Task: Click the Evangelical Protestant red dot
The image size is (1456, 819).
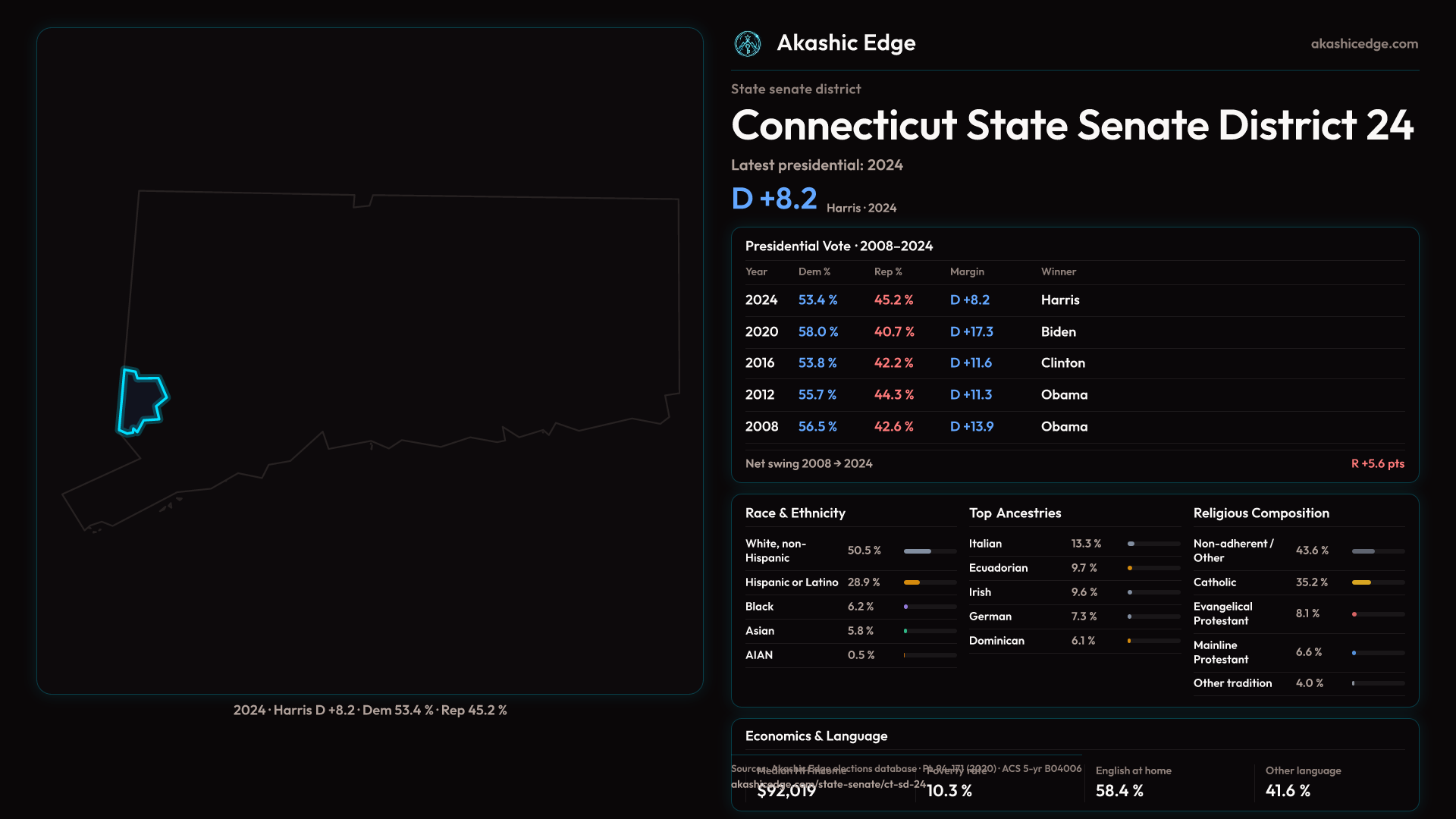Action: (x=1354, y=614)
